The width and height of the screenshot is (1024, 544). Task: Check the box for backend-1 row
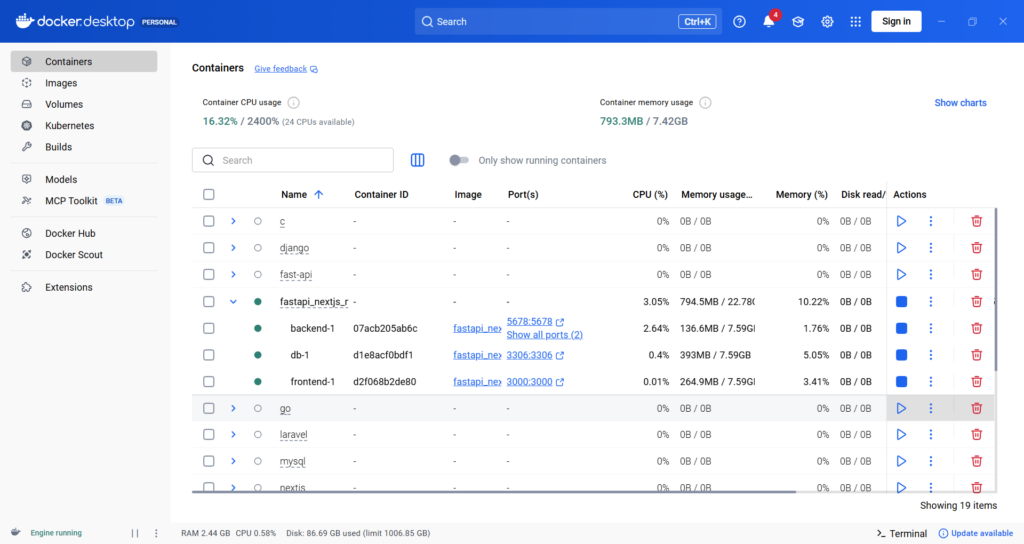pyautogui.click(x=208, y=328)
